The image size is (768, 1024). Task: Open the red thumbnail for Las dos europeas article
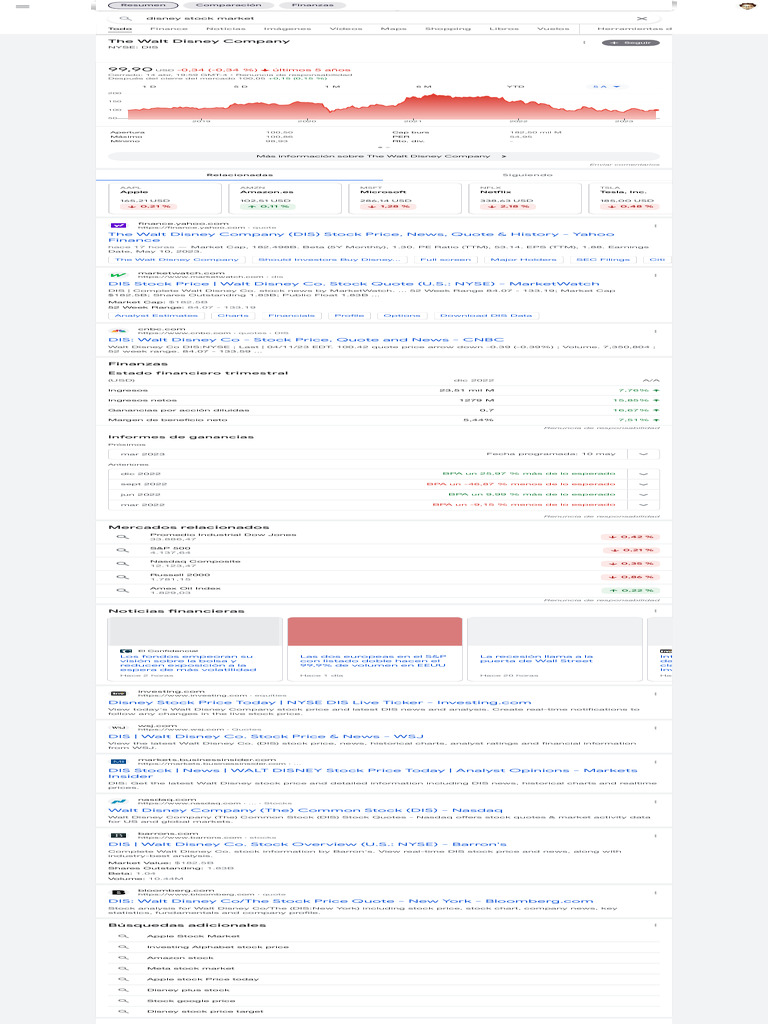click(x=375, y=632)
